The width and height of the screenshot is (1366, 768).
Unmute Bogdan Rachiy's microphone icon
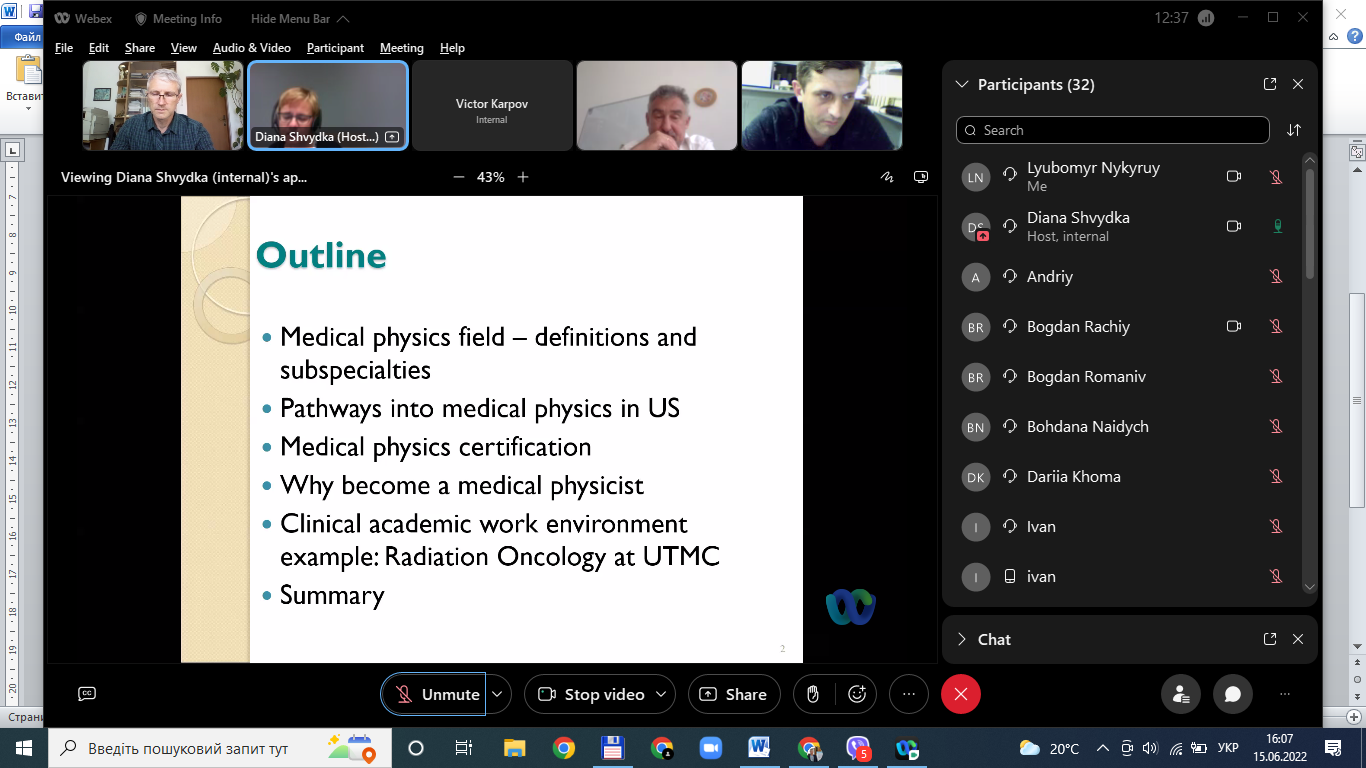coord(1276,327)
